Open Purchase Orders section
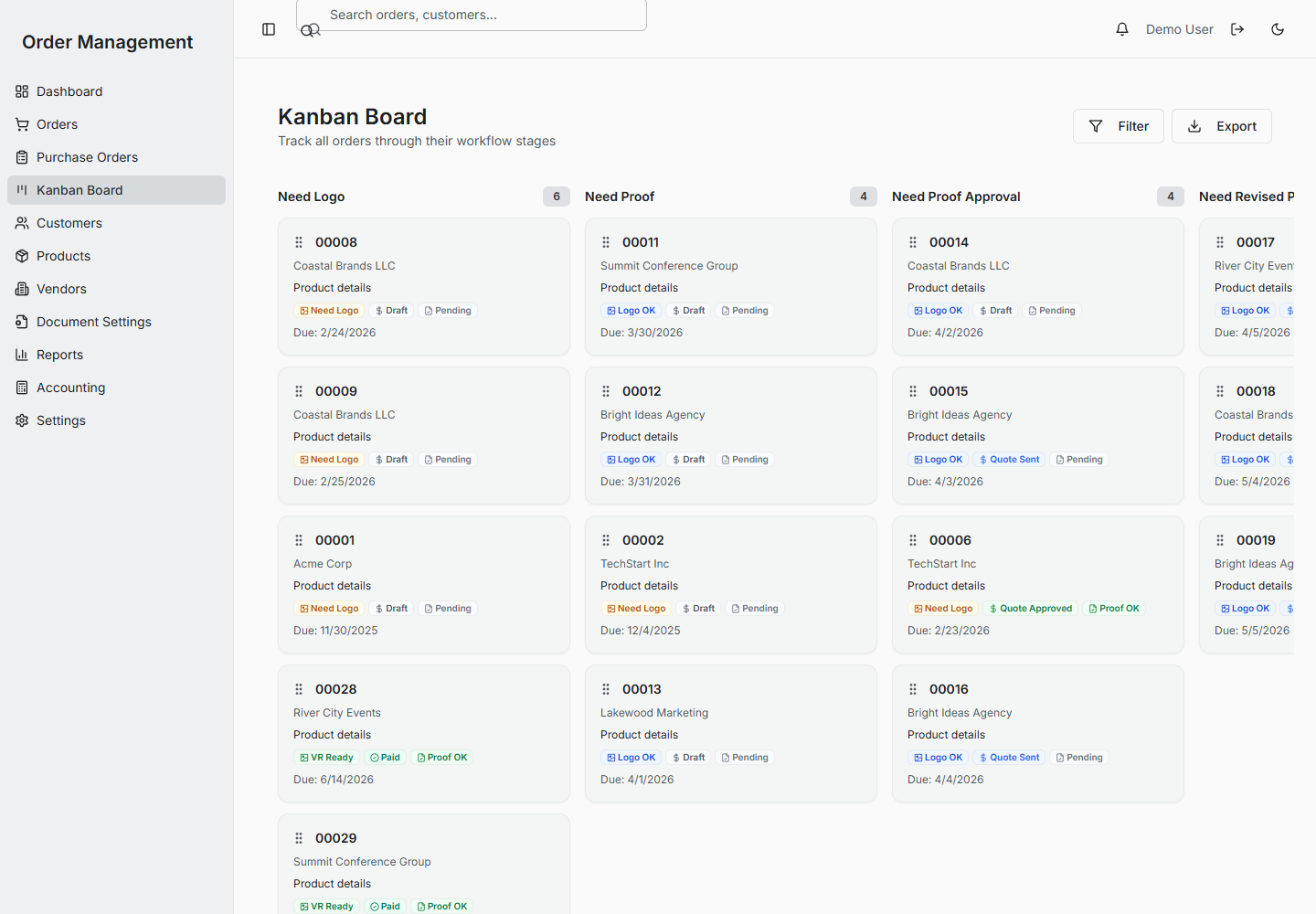Image resolution: width=1316 pixels, height=914 pixels. click(x=116, y=157)
